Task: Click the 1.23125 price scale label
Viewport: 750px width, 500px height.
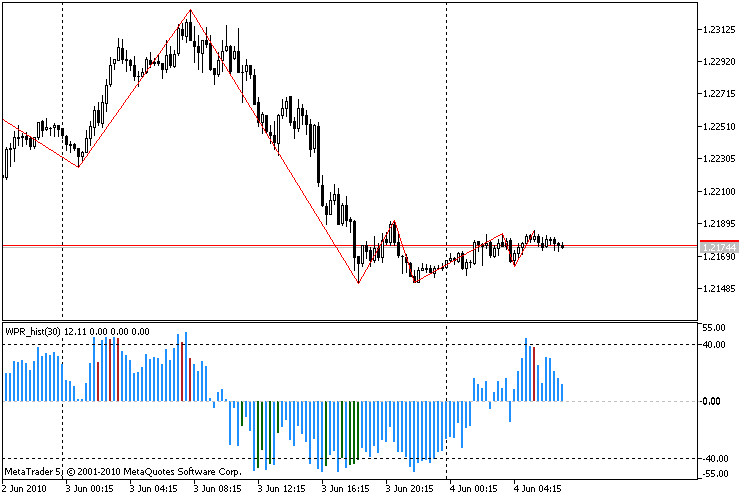Action: [719, 30]
